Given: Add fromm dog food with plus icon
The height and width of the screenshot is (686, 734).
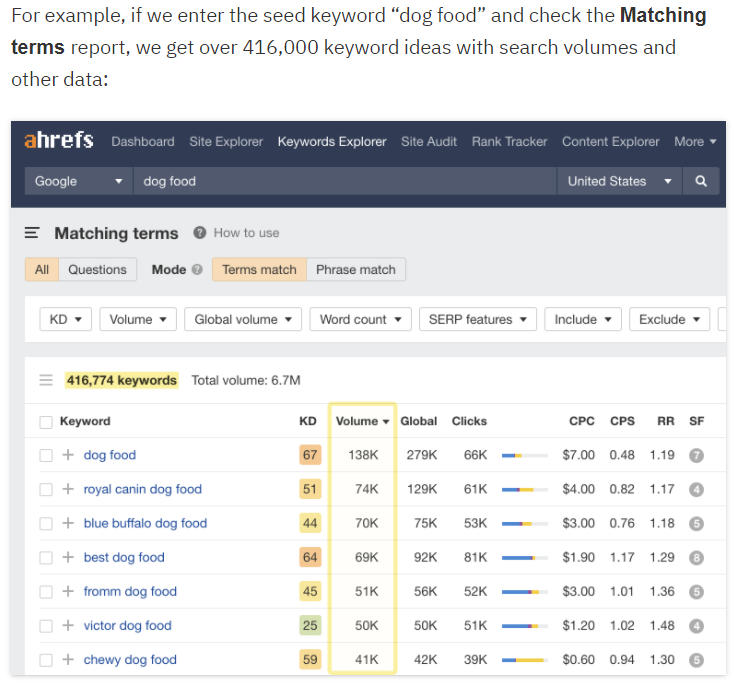Looking at the screenshot, I should 68,591.
